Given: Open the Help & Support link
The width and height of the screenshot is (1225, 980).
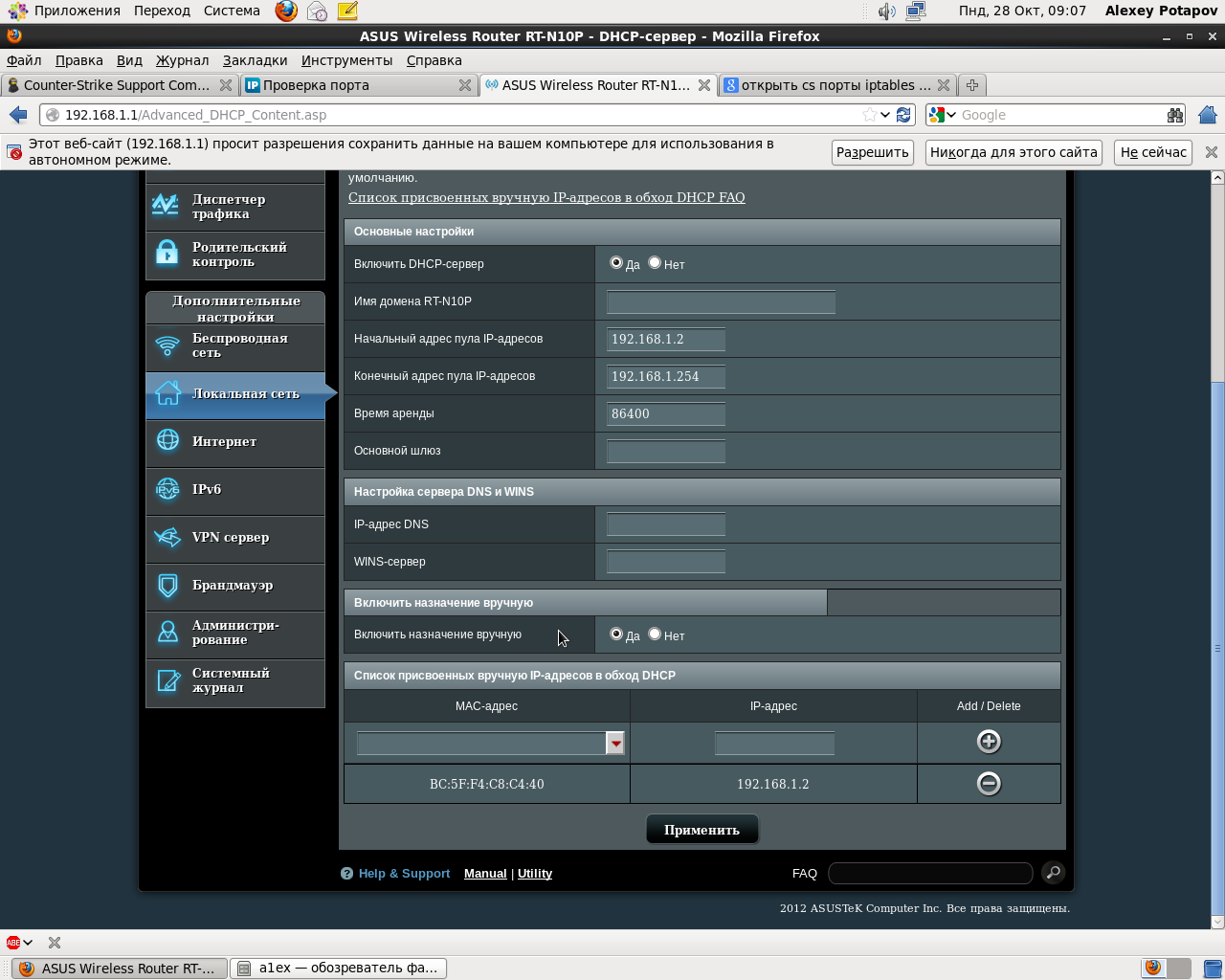Looking at the screenshot, I should pos(404,873).
